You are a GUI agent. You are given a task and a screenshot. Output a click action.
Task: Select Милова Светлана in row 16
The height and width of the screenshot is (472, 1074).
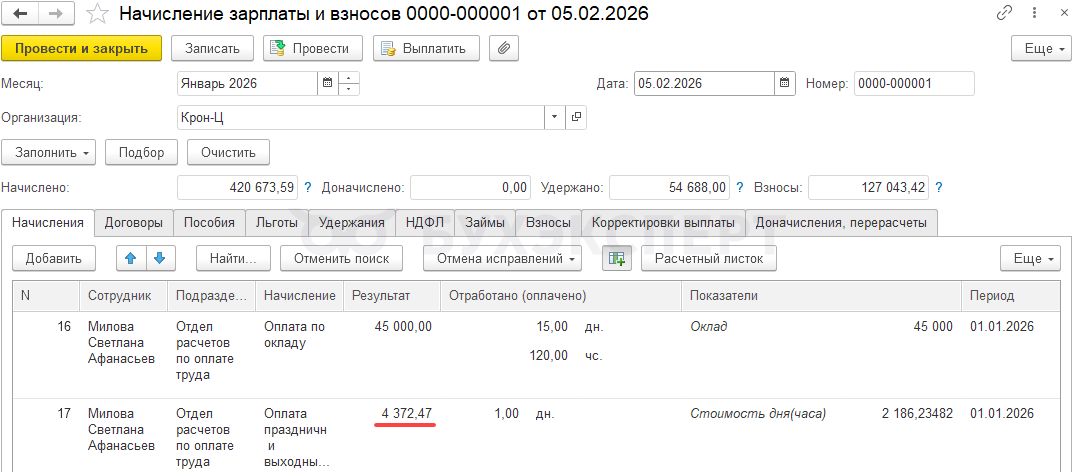123,342
